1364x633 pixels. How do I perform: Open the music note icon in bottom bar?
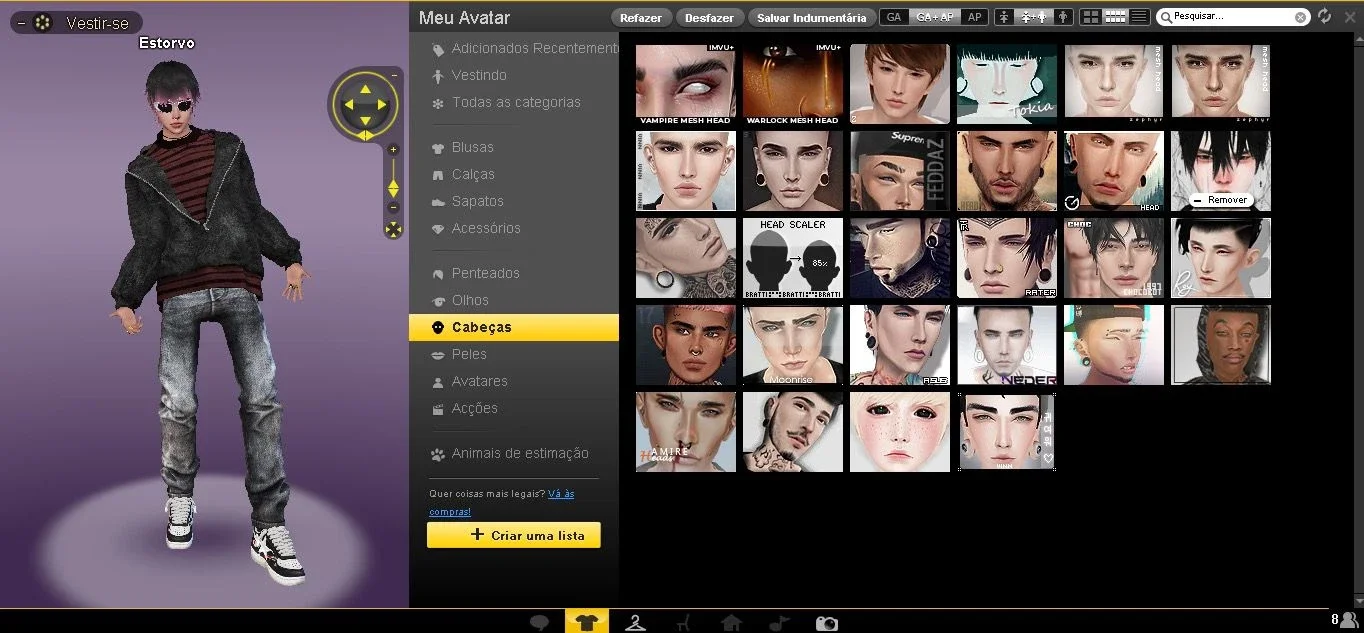(x=779, y=623)
